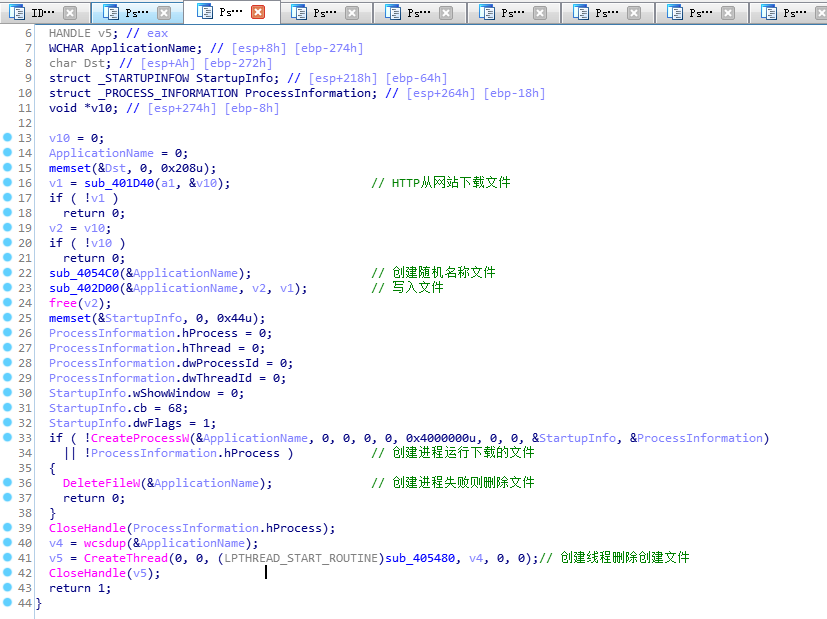Toggle breakpoint dot on line 14
This screenshot has height=619, width=827.
(x=7, y=152)
